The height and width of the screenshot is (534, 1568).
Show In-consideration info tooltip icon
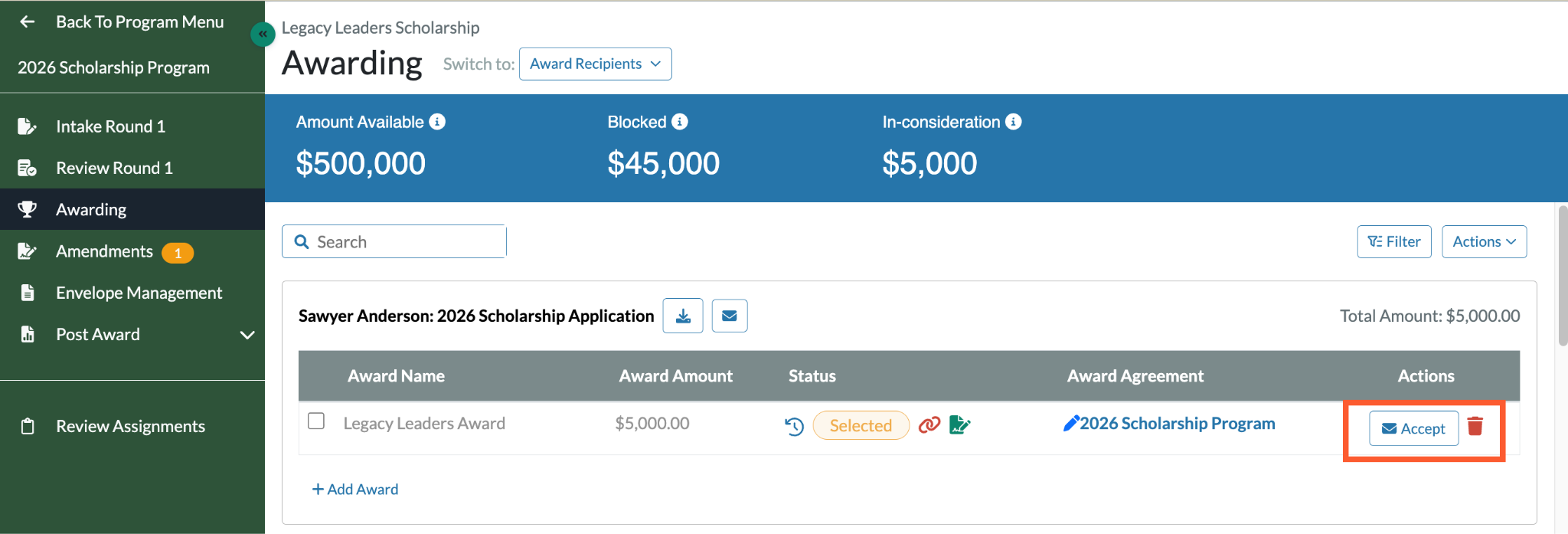click(x=1013, y=122)
